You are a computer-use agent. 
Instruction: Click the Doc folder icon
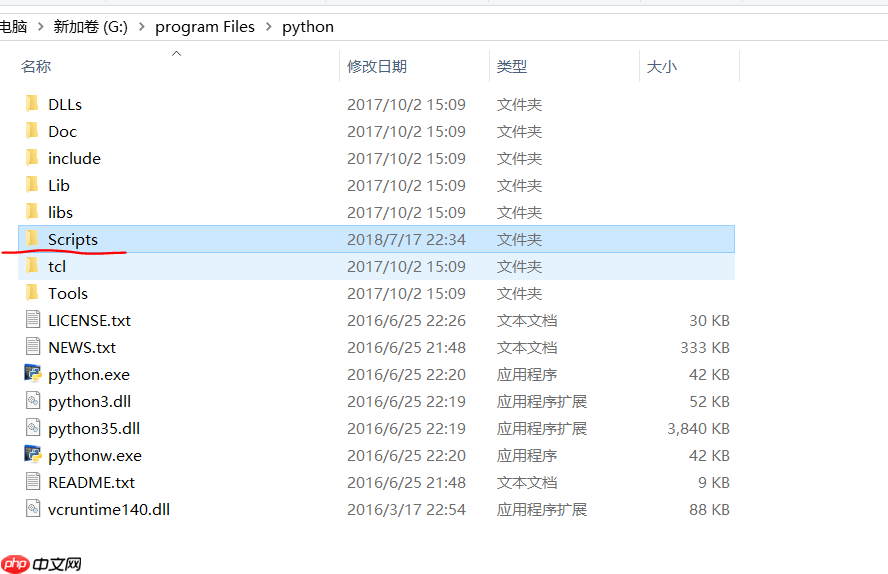(32, 131)
